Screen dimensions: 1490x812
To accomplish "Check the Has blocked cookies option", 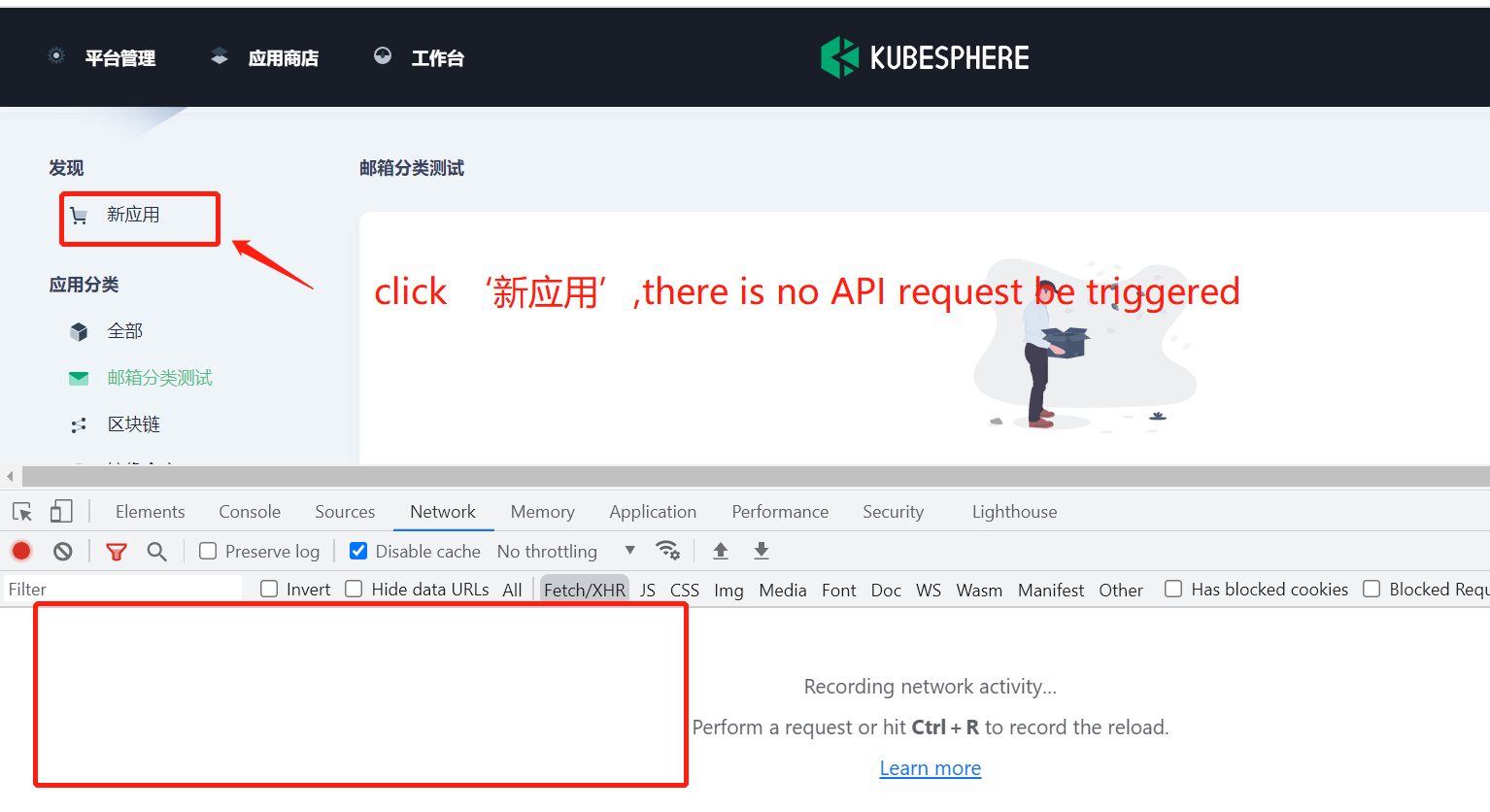I will tap(1173, 590).
